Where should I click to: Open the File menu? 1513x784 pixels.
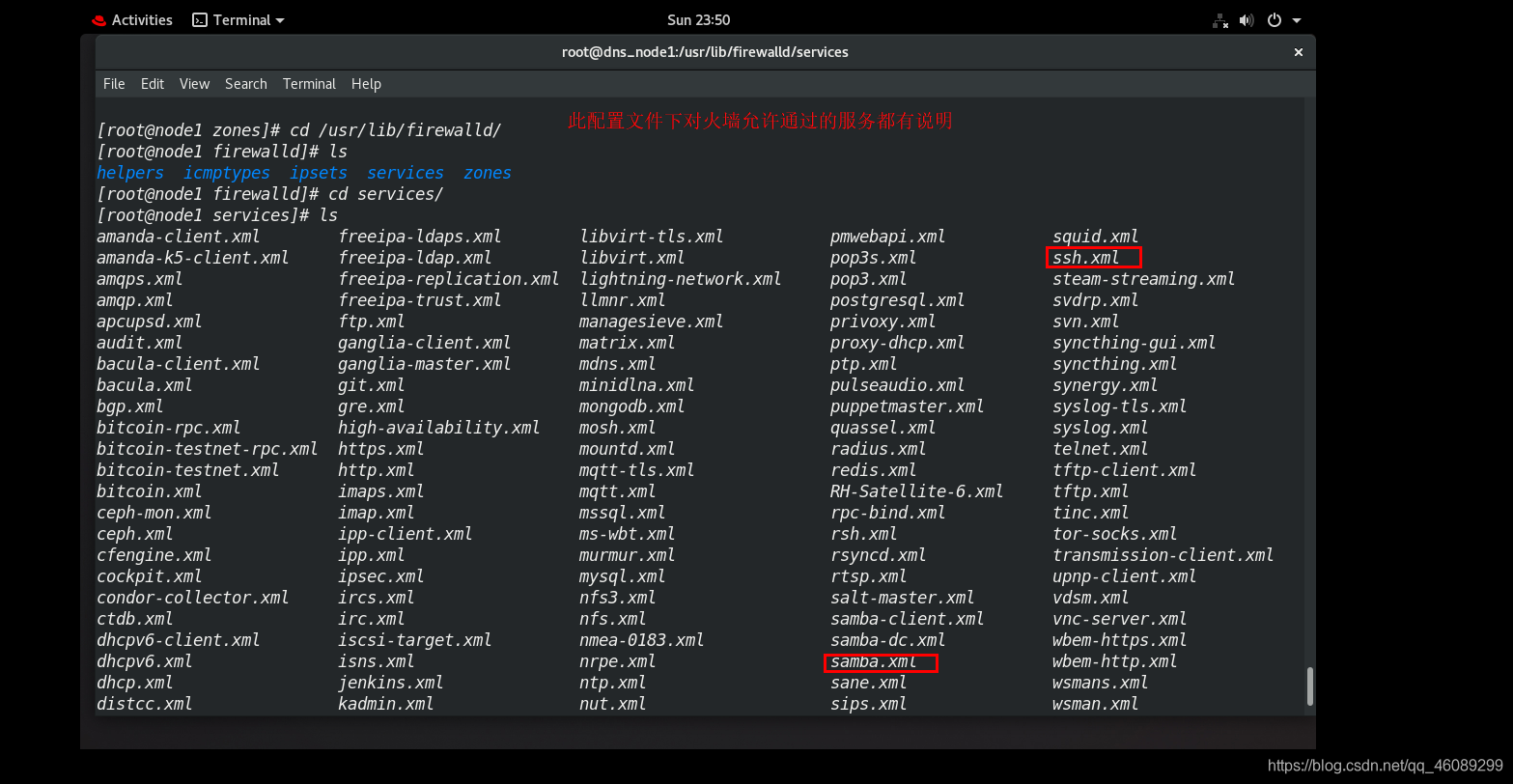[x=114, y=84]
